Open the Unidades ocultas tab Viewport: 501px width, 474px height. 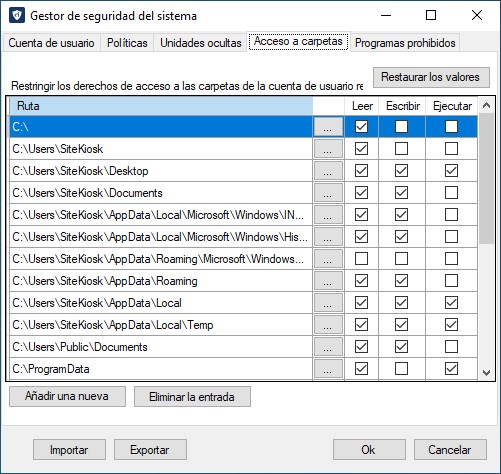click(x=201, y=43)
